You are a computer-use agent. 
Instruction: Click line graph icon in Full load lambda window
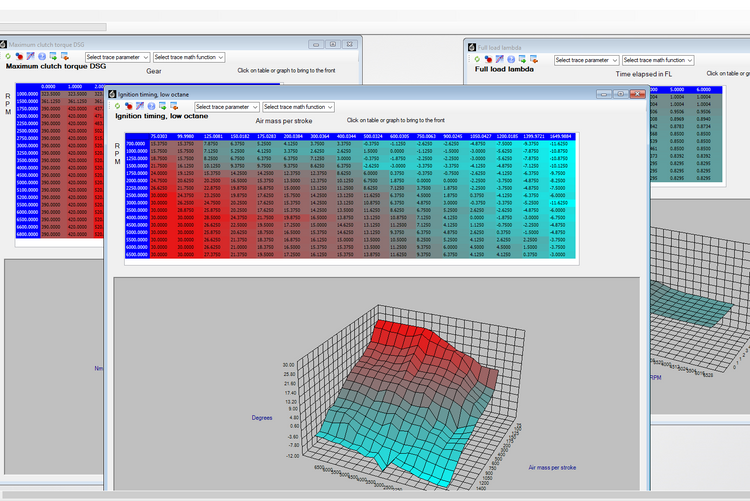pyautogui.click(x=500, y=59)
